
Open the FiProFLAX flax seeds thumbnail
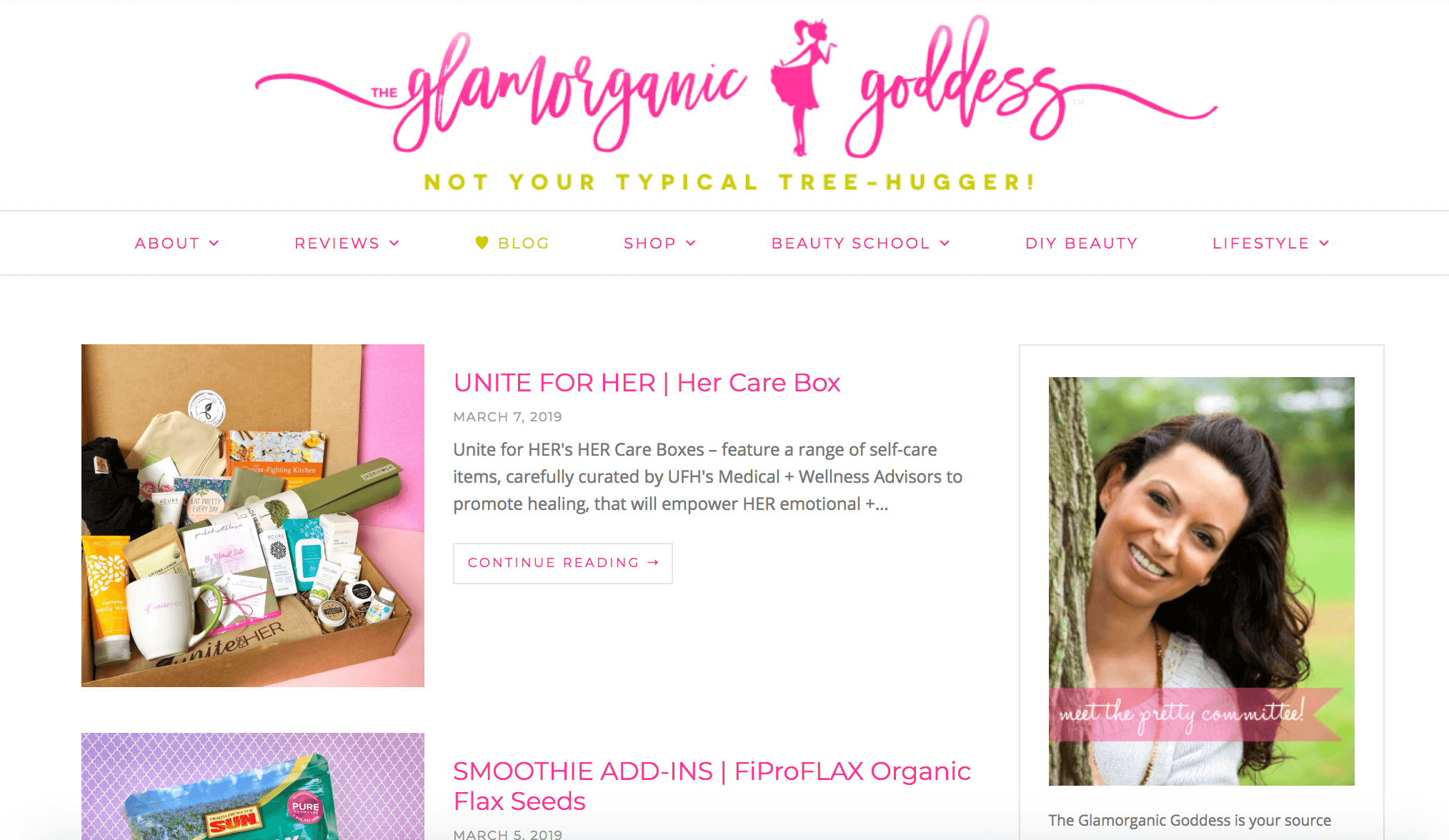(x=253, y=786)
